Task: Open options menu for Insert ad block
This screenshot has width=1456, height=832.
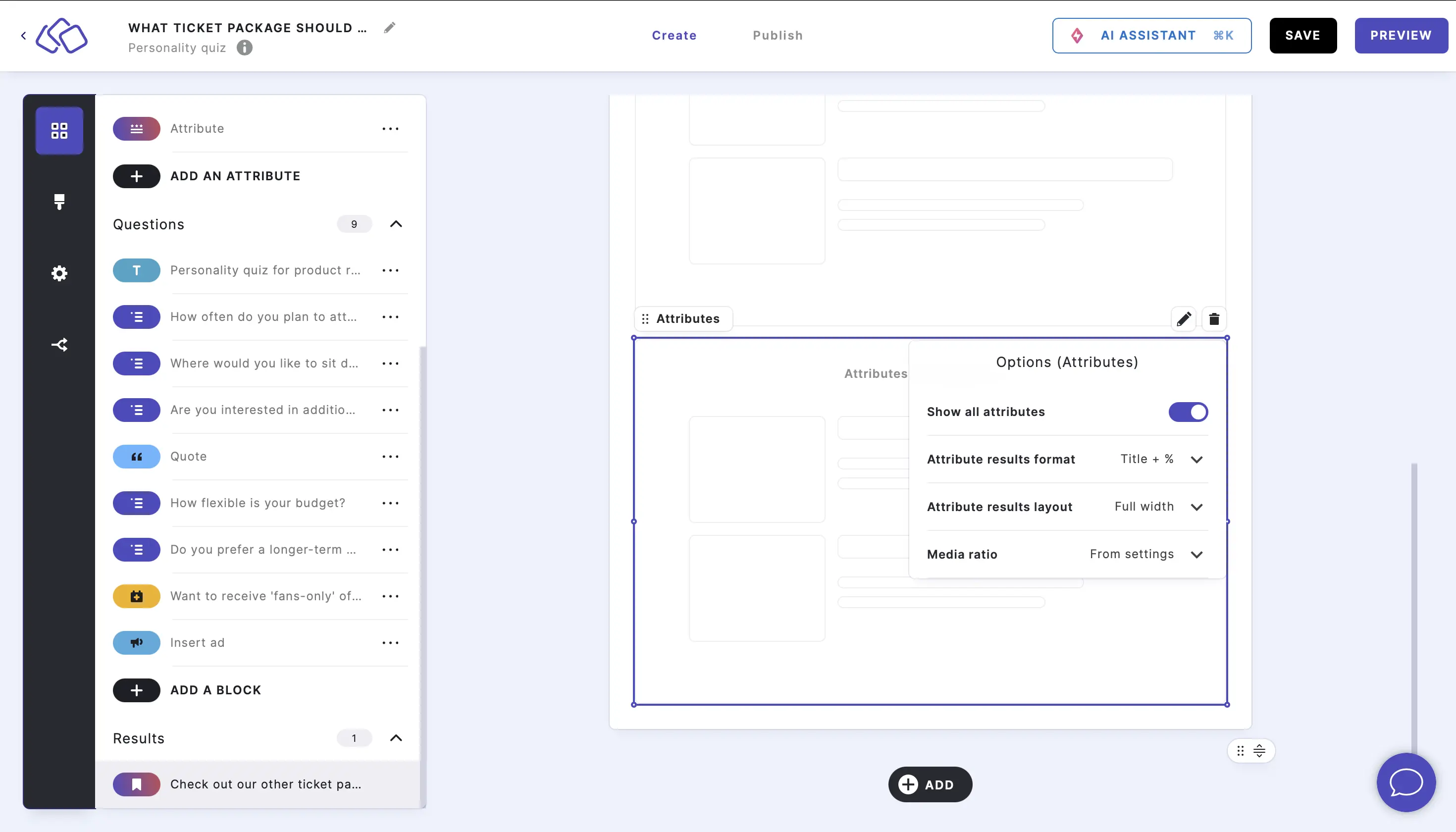Action: [390, 643]
